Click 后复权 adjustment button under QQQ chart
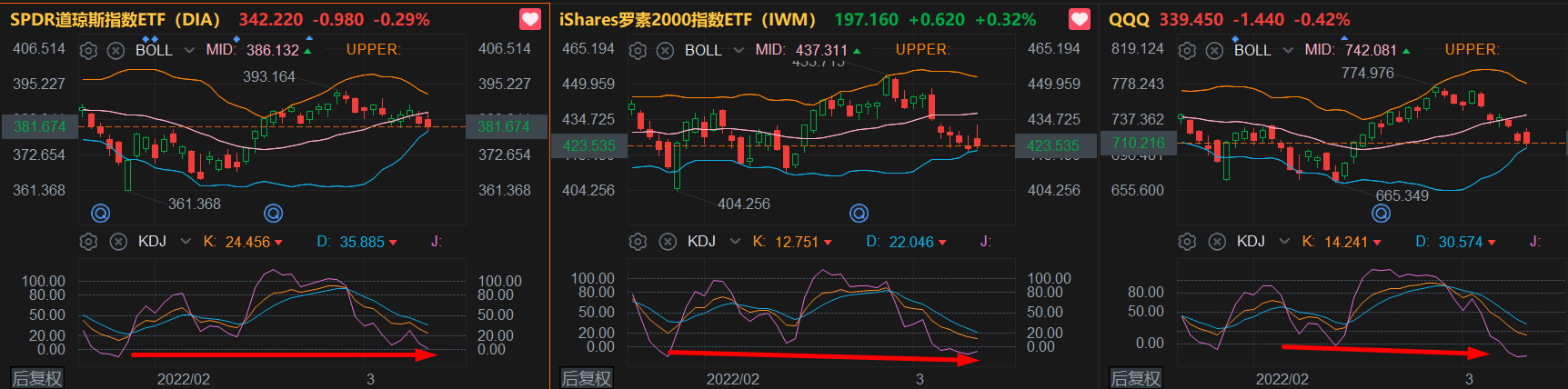 [x=1136, y=378]
